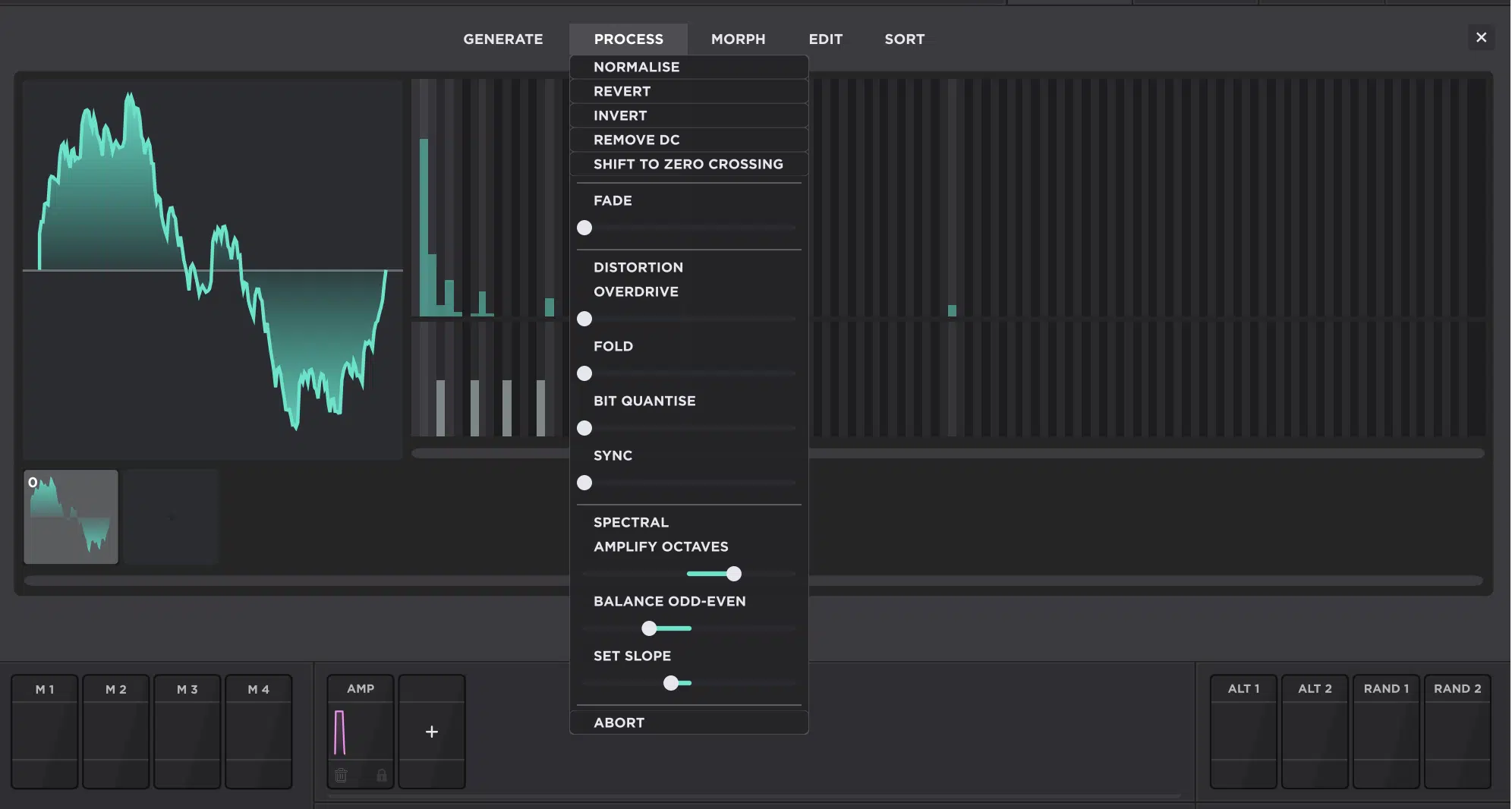Select the ALT 2 slot
Screen dimensions: 1512x809
click(x=1314, y=732)
